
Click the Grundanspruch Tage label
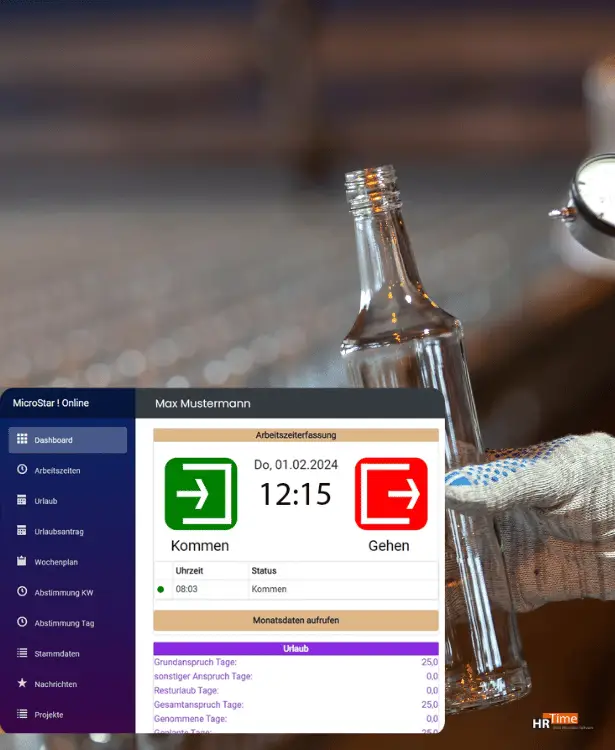[195, 662]
